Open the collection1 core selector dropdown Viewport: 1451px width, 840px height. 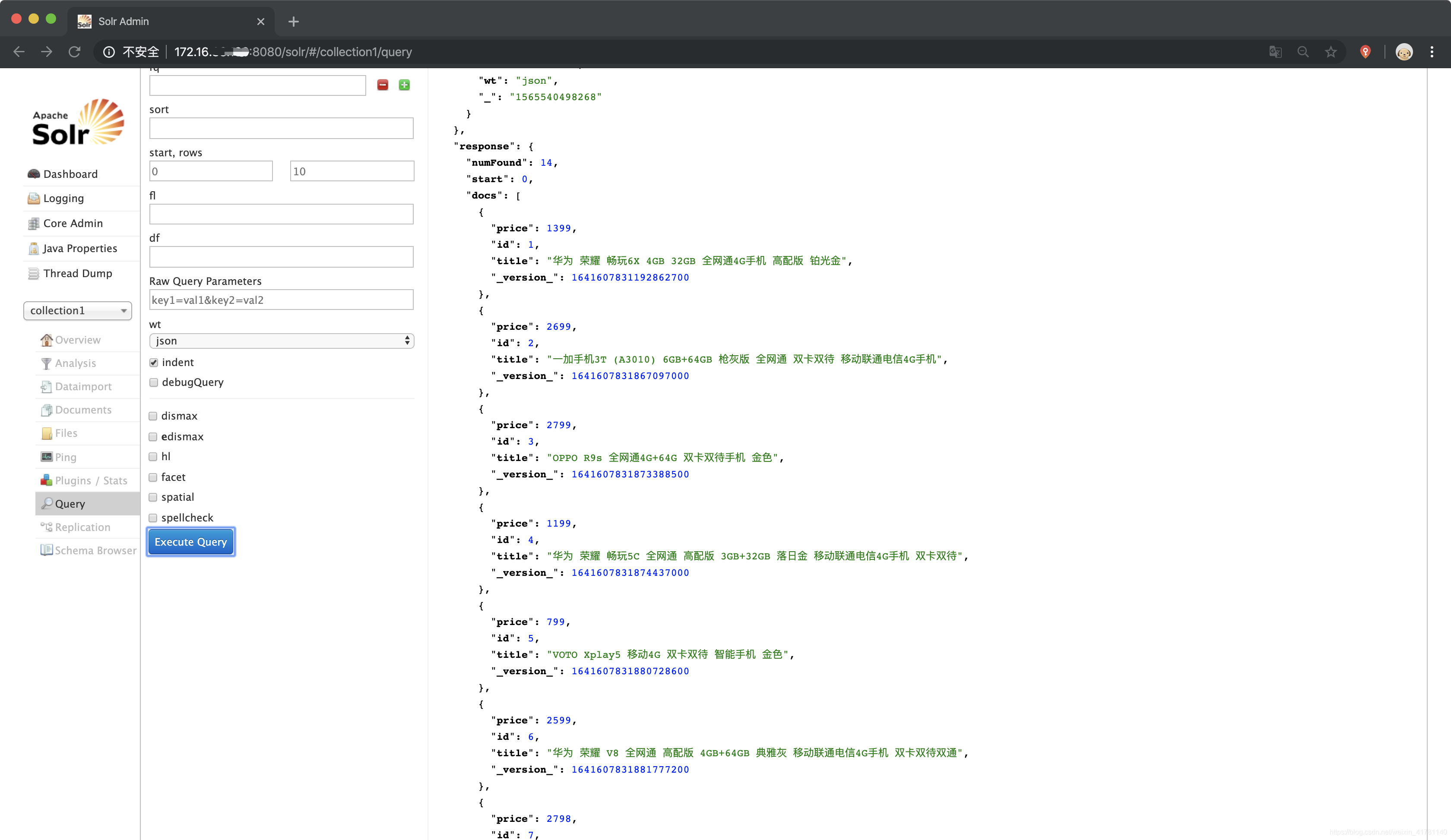coord(78,311)
